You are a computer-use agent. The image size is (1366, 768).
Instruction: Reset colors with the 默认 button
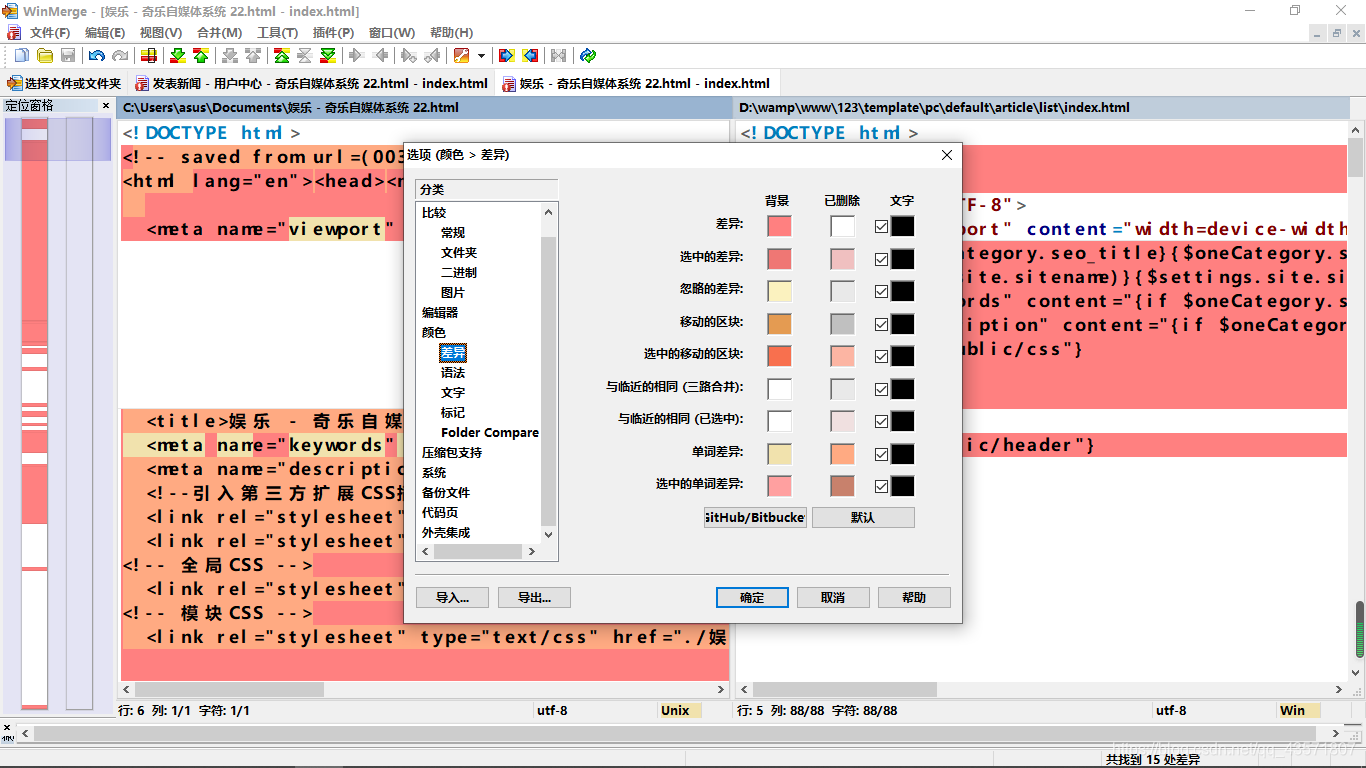tap(863, 517)
